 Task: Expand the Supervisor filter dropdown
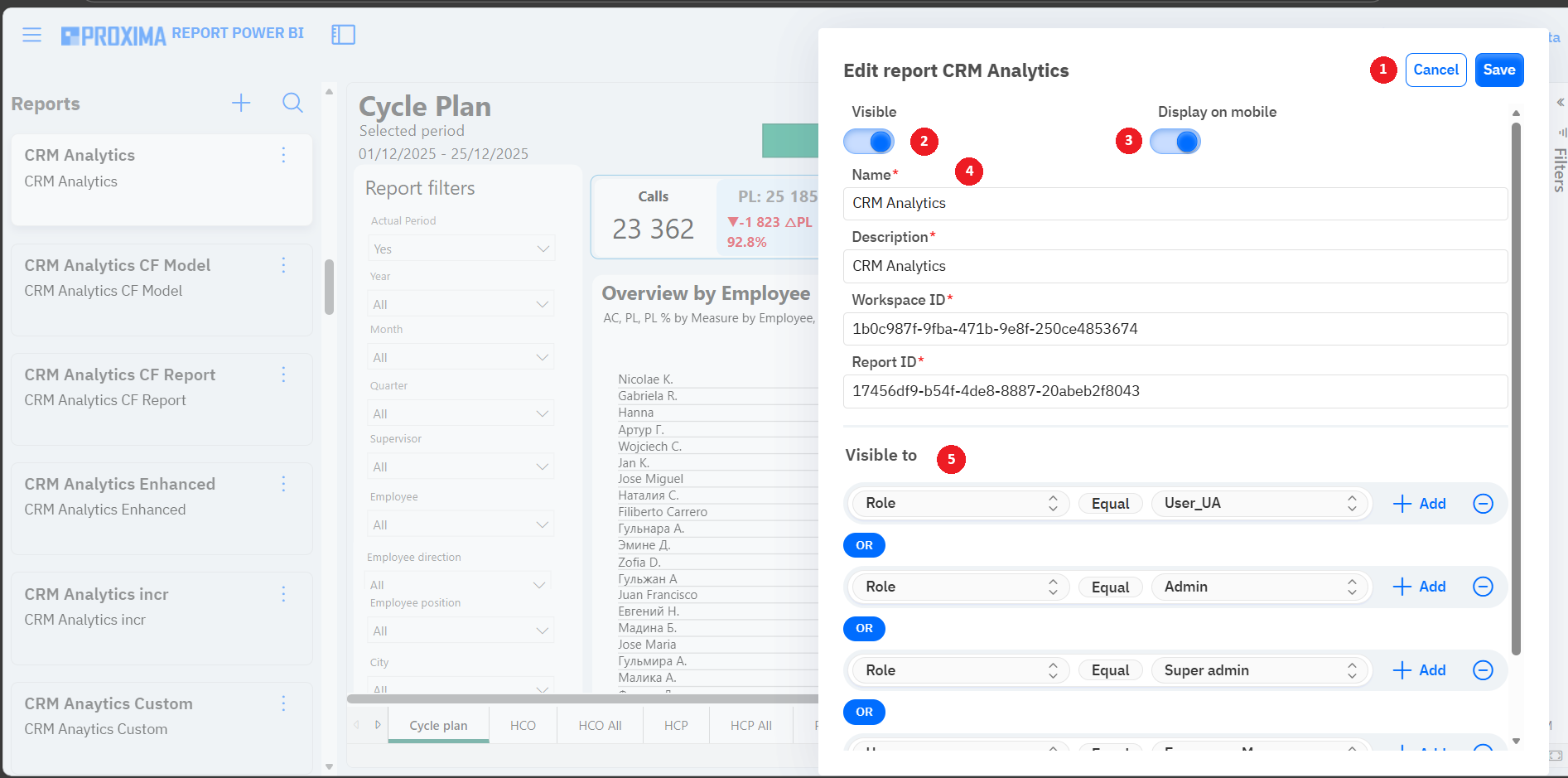[461, 467]
